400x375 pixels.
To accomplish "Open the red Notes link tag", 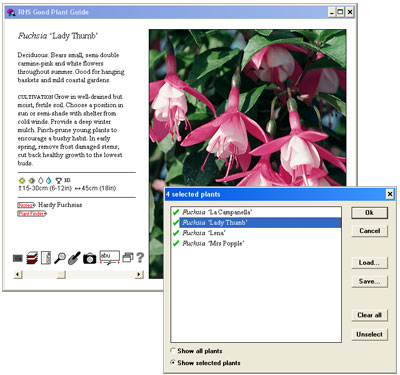I will 26,205.
